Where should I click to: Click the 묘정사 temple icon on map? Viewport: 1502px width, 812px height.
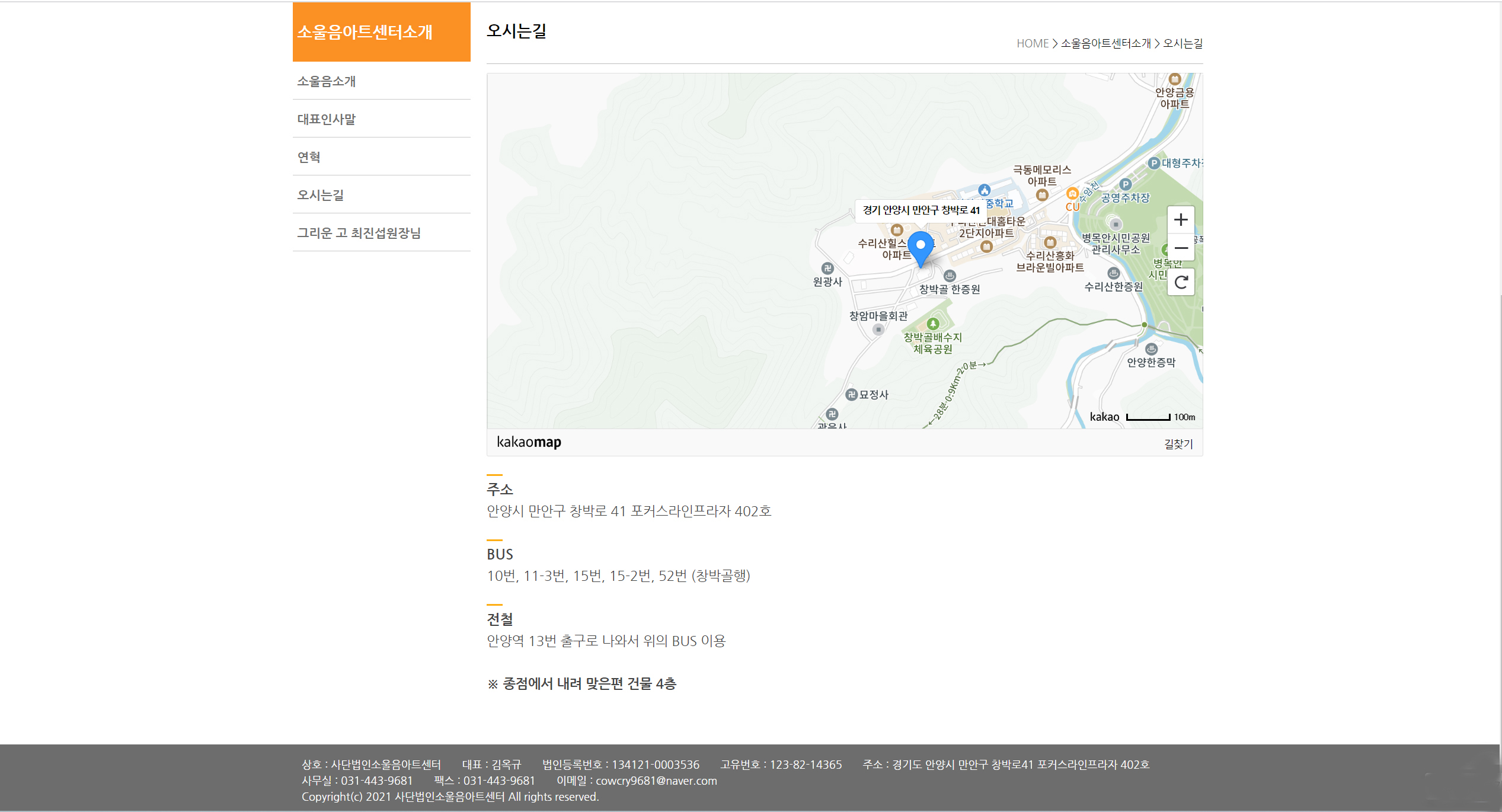tap(852, 395)
